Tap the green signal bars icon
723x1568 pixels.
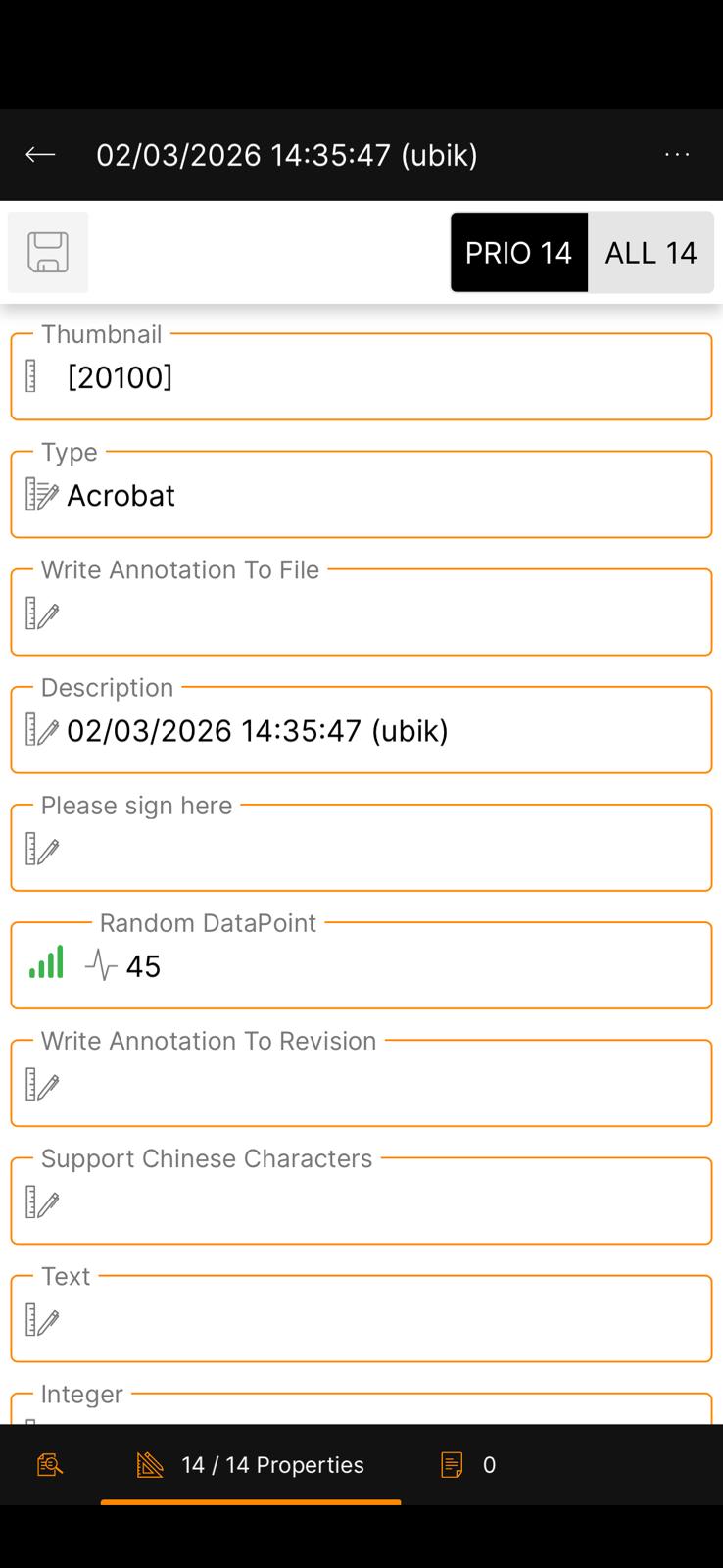pos(46,962)
